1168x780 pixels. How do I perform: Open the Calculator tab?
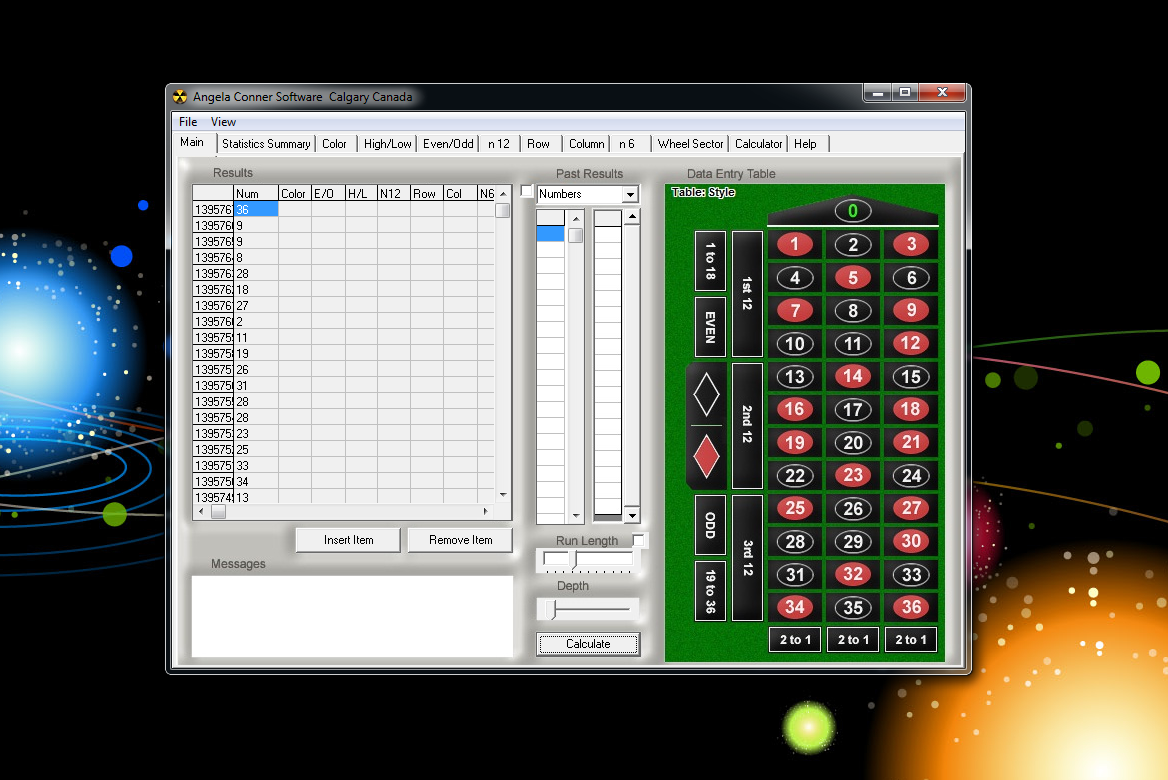click(x=758, y=144)
